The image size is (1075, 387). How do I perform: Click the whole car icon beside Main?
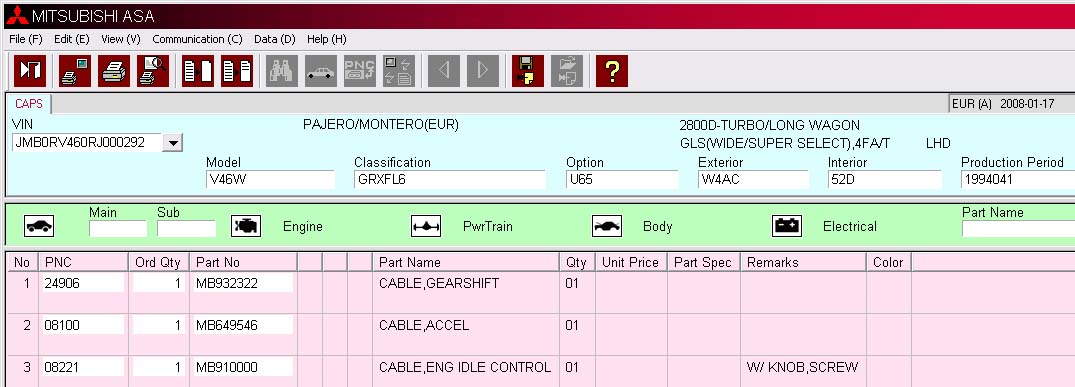[x=39, y=226]
